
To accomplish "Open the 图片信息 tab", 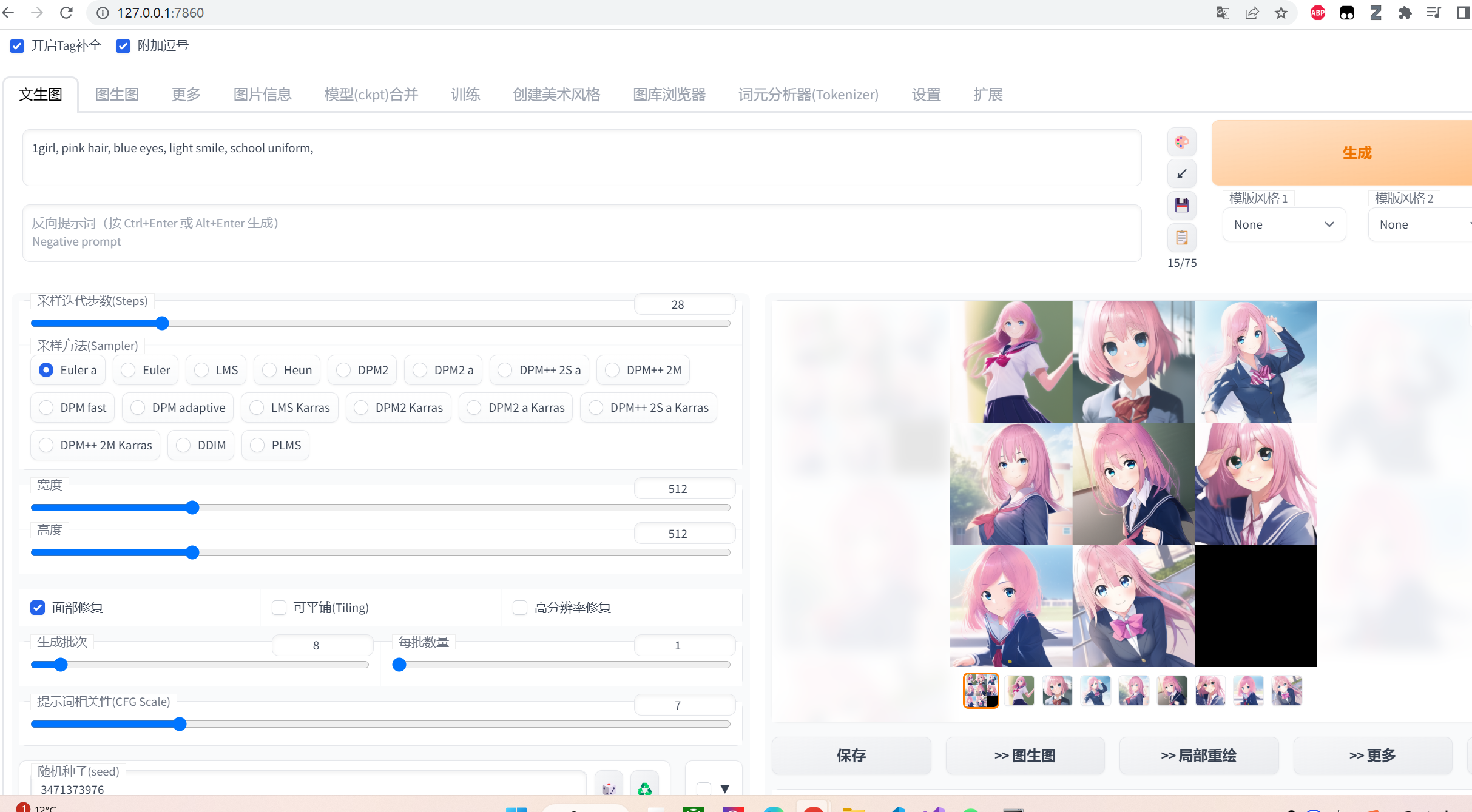I will point(262,95).
